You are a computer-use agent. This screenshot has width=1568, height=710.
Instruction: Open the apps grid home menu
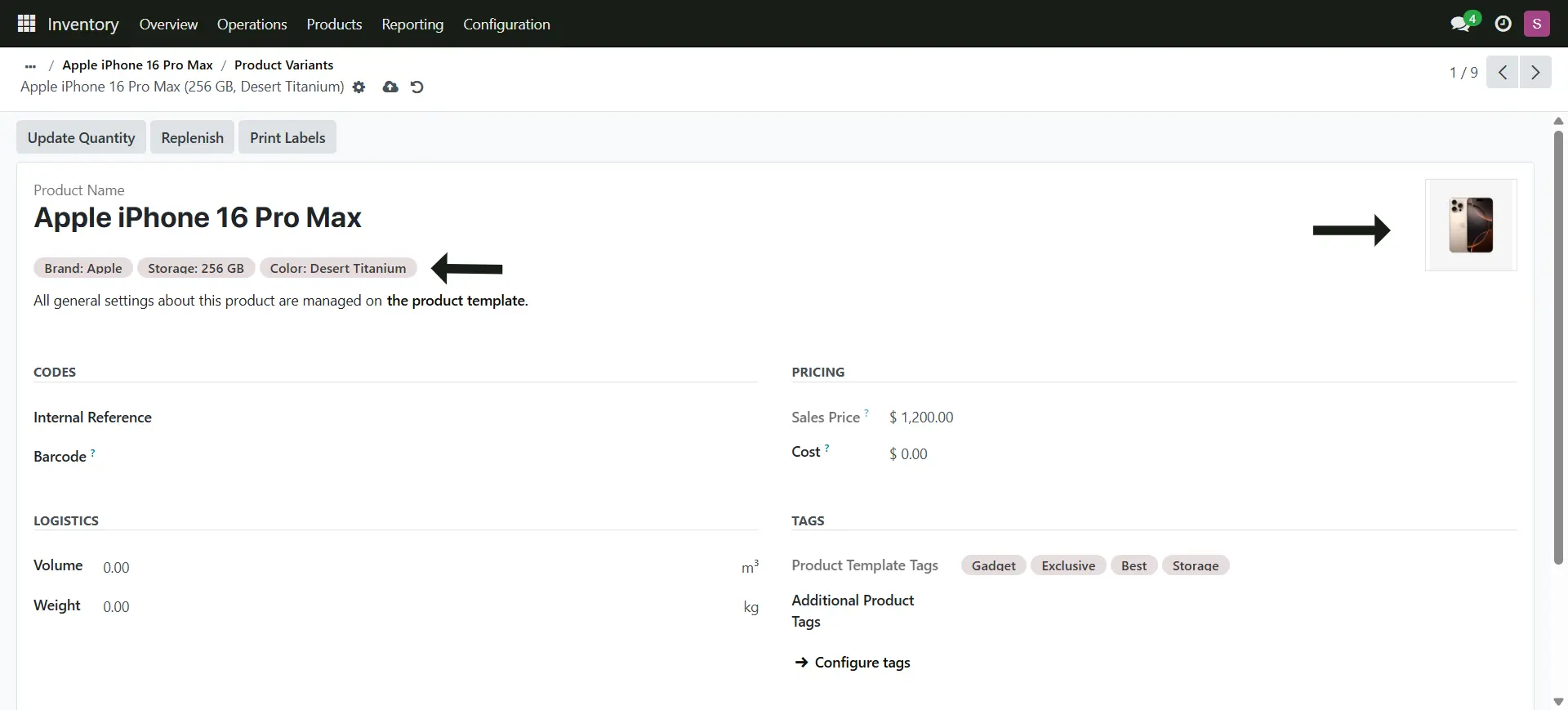pos(26,24)
